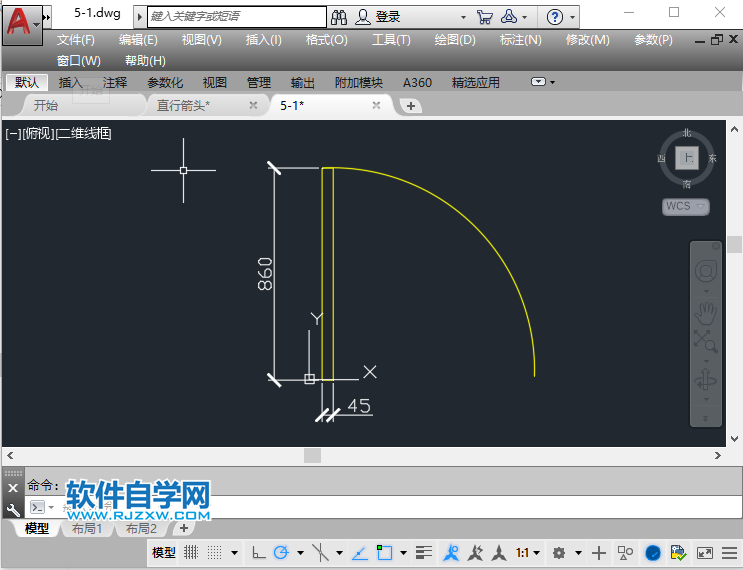Open the 修改(M) menu
This screenshot has width=743, height=570.
tap(587, 40)
